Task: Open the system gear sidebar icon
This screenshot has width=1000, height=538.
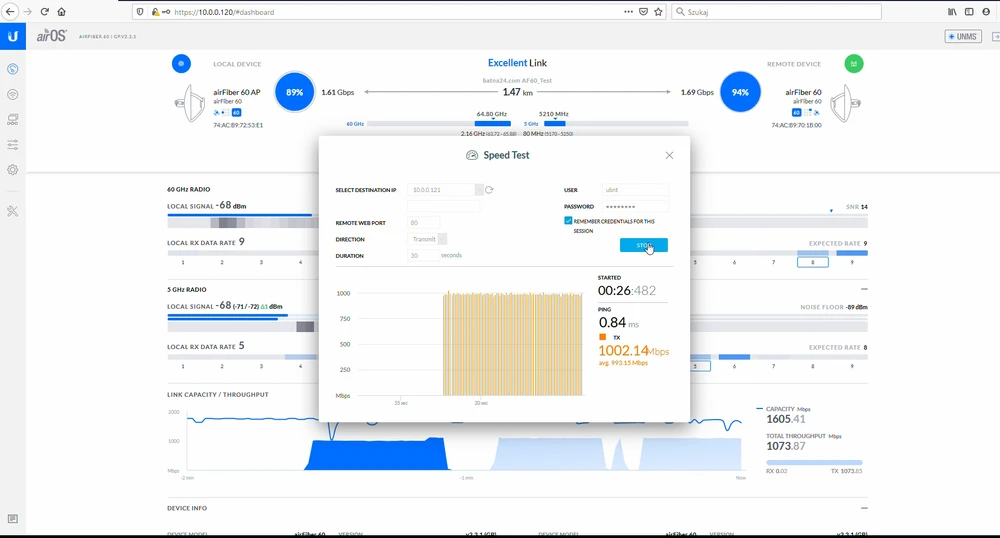Action: tap(13, 170)
